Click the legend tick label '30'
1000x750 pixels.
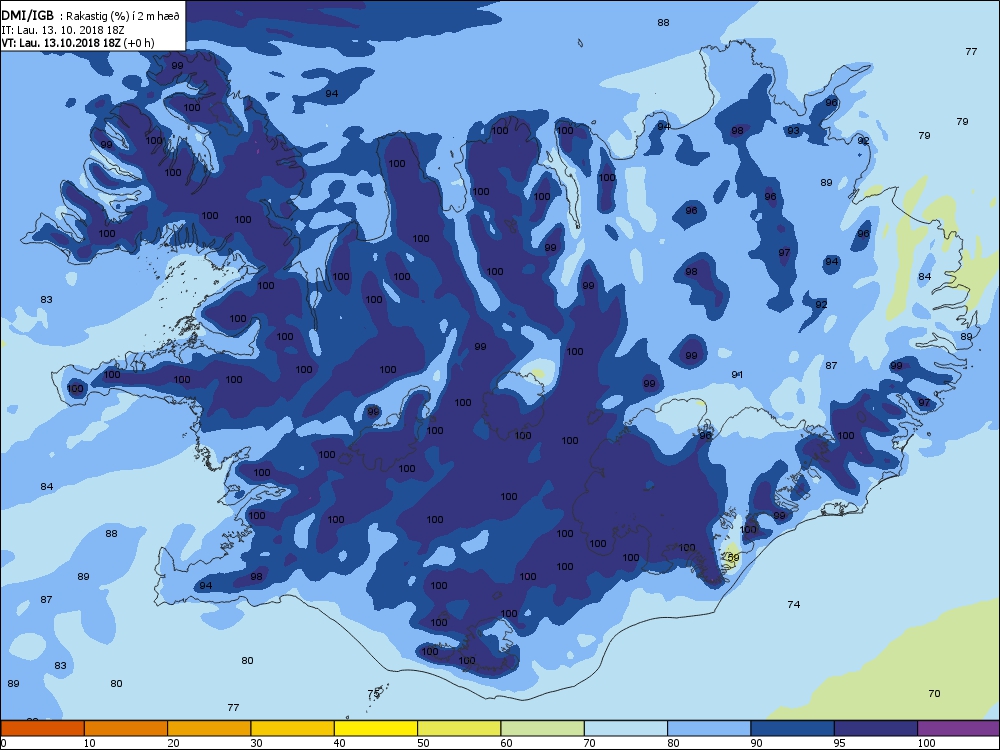pyautogui.click(x=256, y=743)
